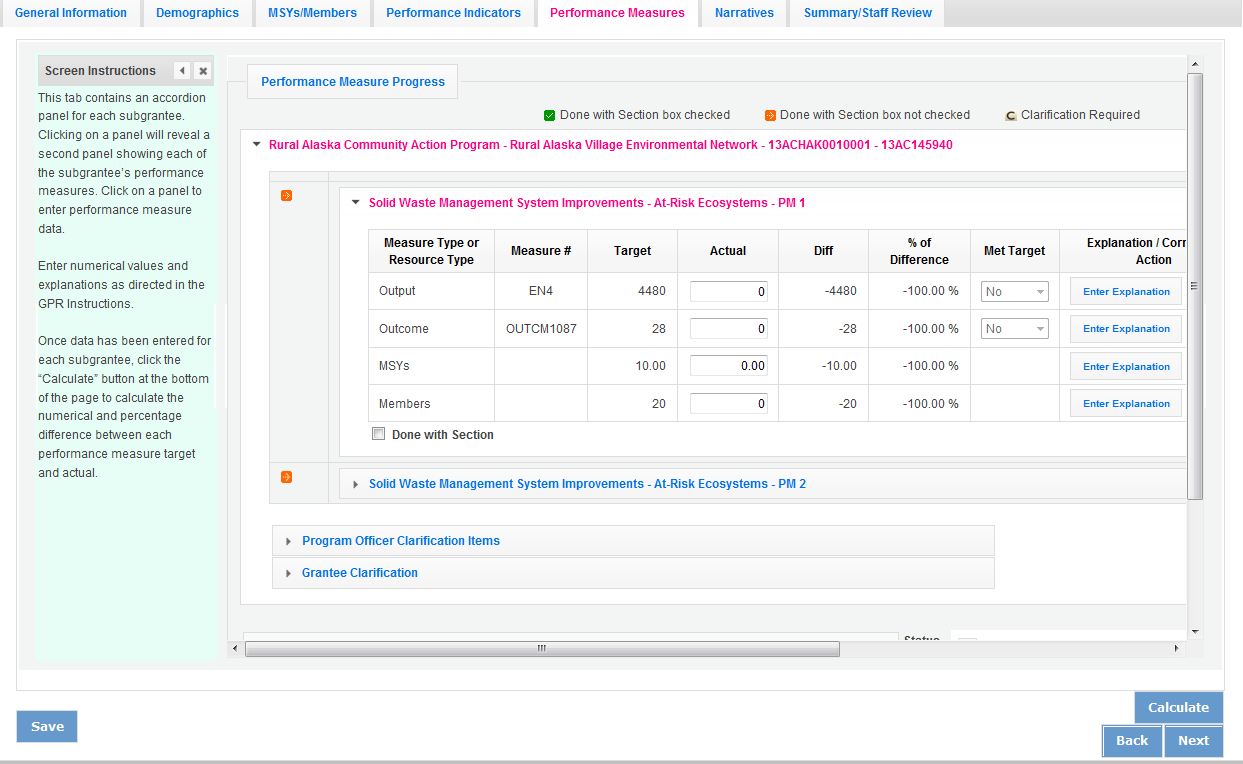The height and width of the screenshot is (764, 1243).
Task: Click Enter Explanation for MSYs row
Action: click(1125, 367)
